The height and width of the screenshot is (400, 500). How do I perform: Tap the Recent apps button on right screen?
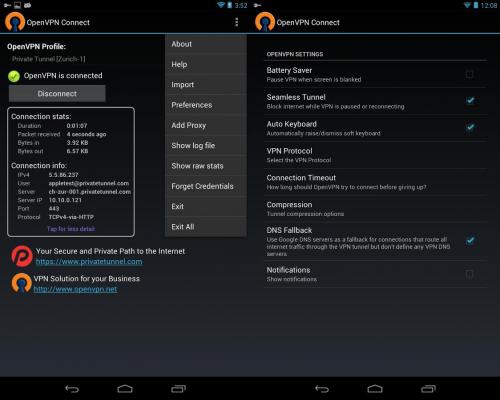coord(428,389)
